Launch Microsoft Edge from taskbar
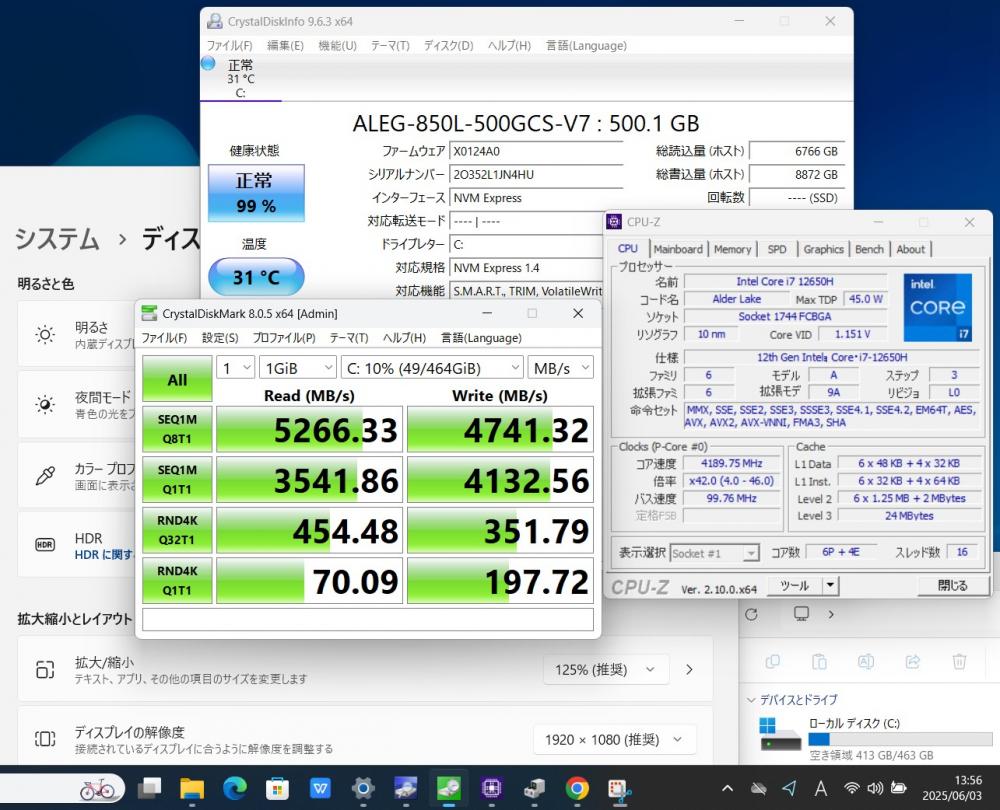The width and height of the screenshot is (1000, 810). (234, 789)
